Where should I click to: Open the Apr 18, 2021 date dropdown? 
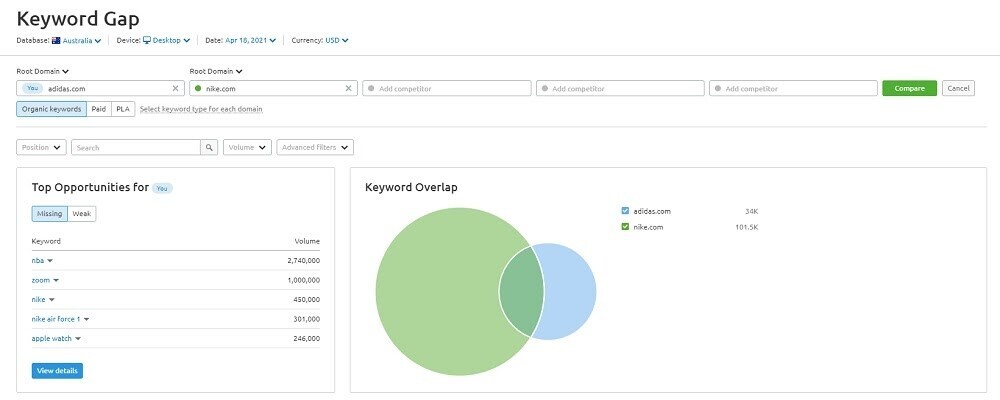[251, 40]
